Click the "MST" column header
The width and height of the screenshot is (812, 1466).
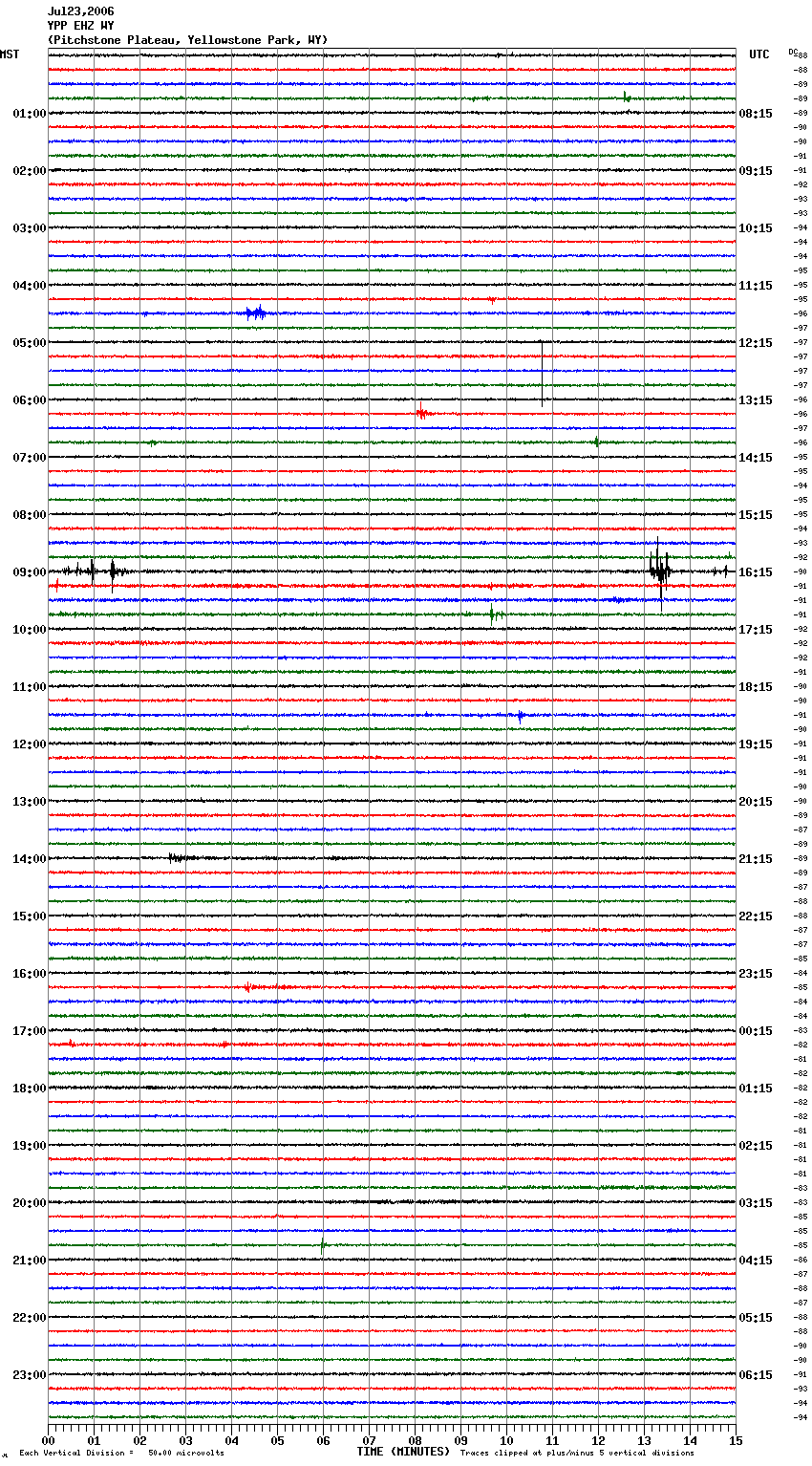point(10,54)
